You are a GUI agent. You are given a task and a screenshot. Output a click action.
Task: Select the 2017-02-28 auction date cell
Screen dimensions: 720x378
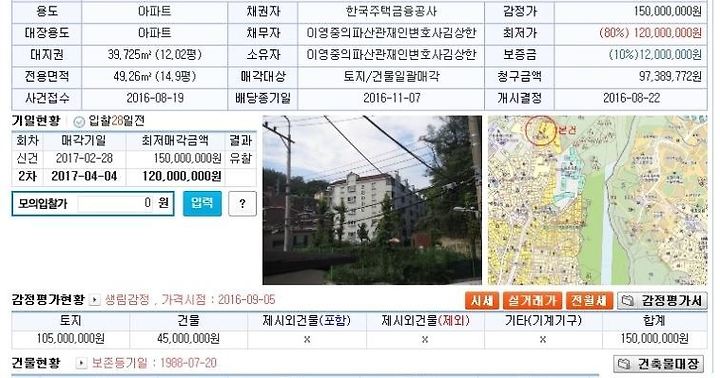pyautogui.click(x=84, y=158)
